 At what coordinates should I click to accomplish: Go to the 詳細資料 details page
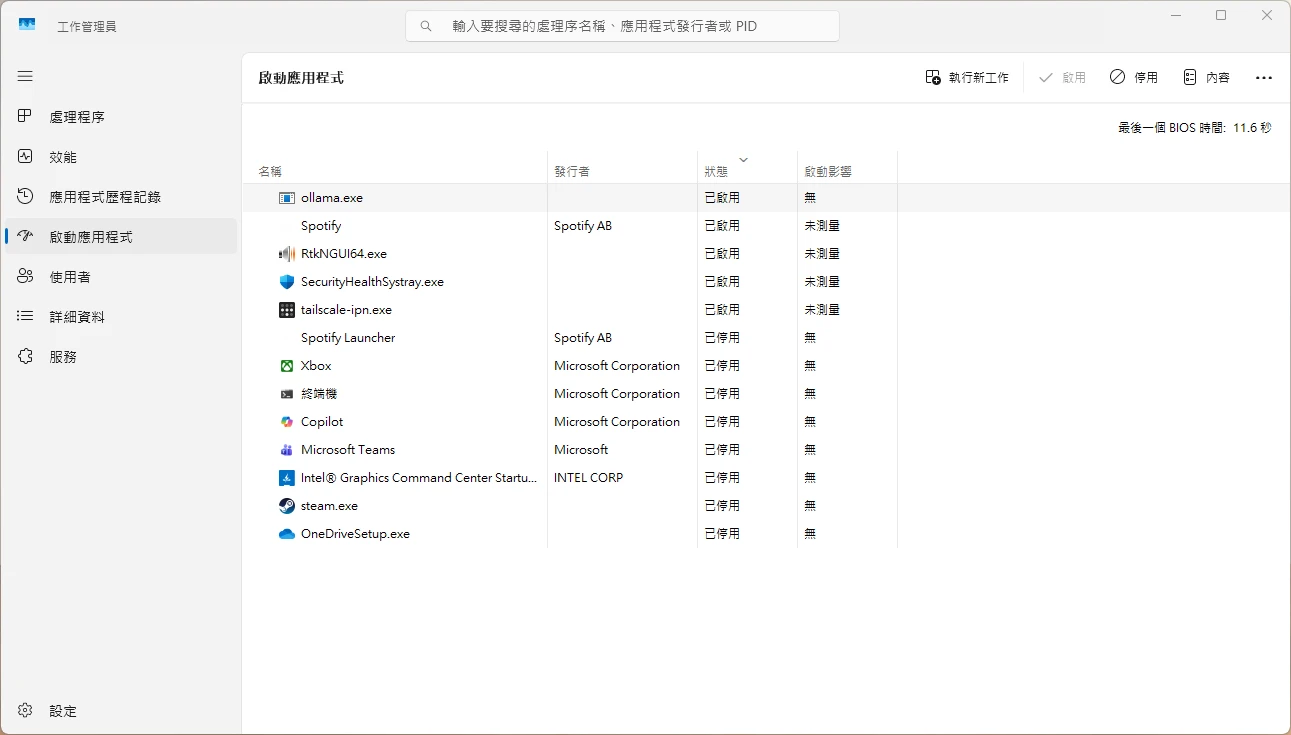click(x=77, y=317)
